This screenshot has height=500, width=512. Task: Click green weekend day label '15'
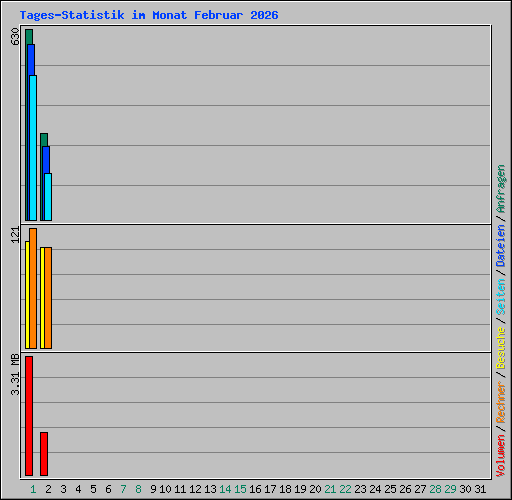click(x=240, y=489)
